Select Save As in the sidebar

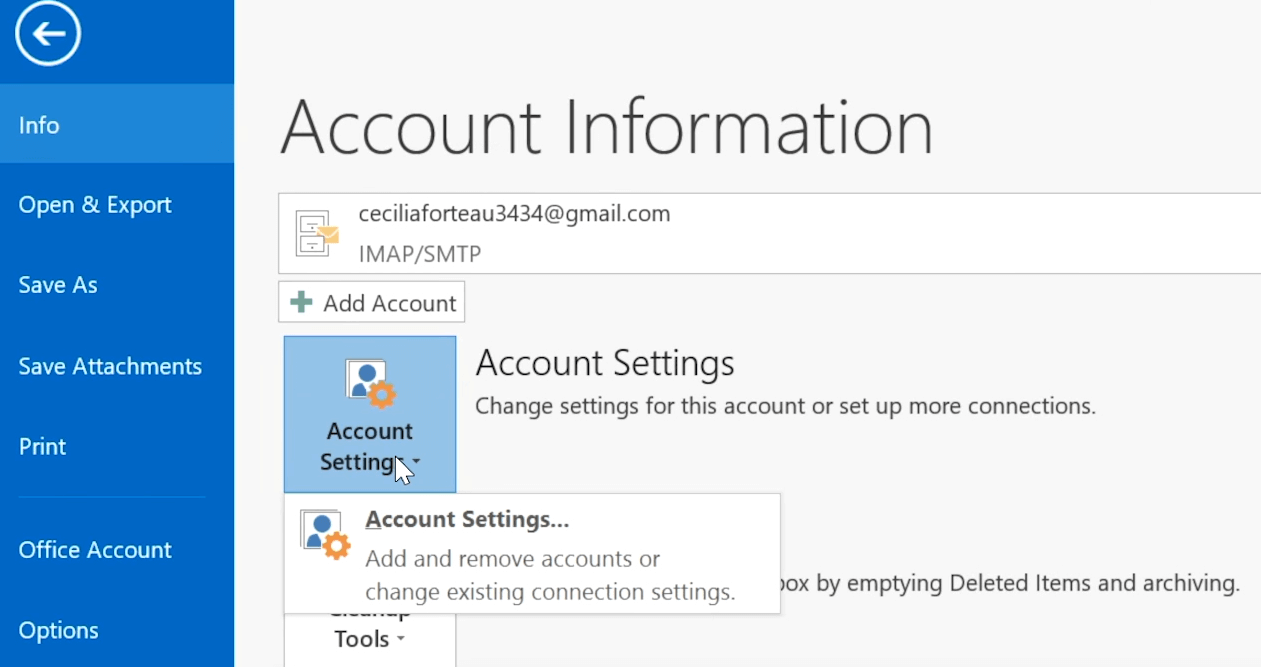pos(117,285)
